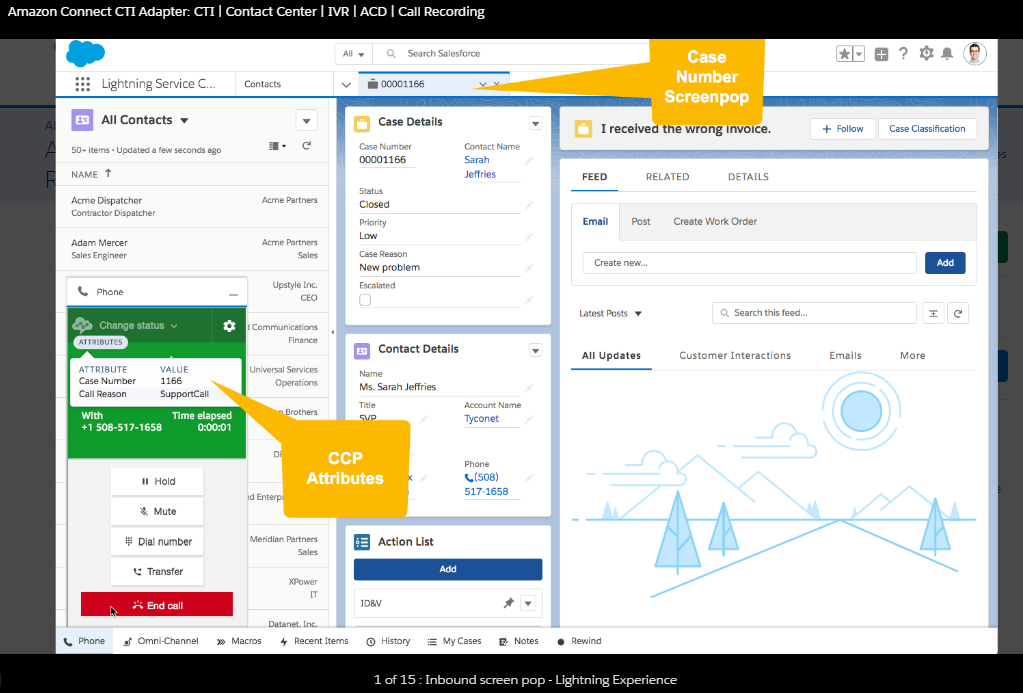The width and height of the screenshot is (1023, 693).
Task: Follow this case
Action: click(843, 129)
